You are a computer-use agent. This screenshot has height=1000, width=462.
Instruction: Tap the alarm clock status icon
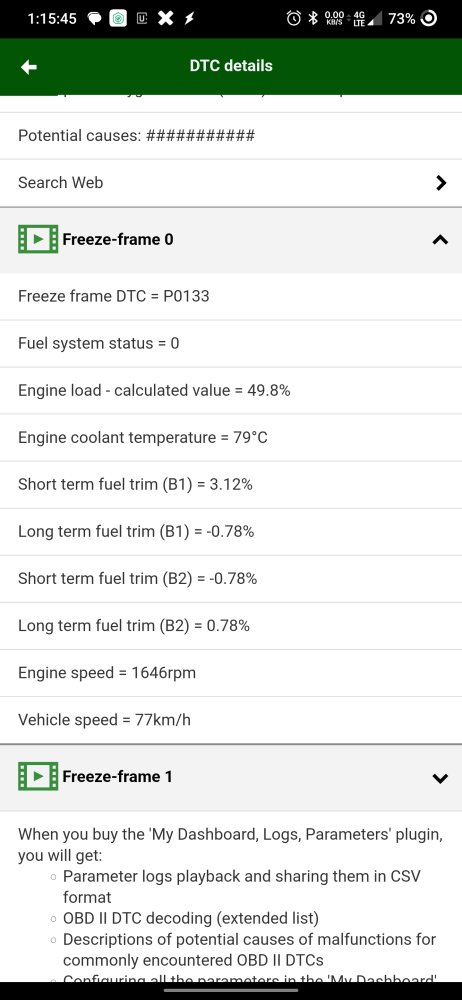tap(293, 18)
